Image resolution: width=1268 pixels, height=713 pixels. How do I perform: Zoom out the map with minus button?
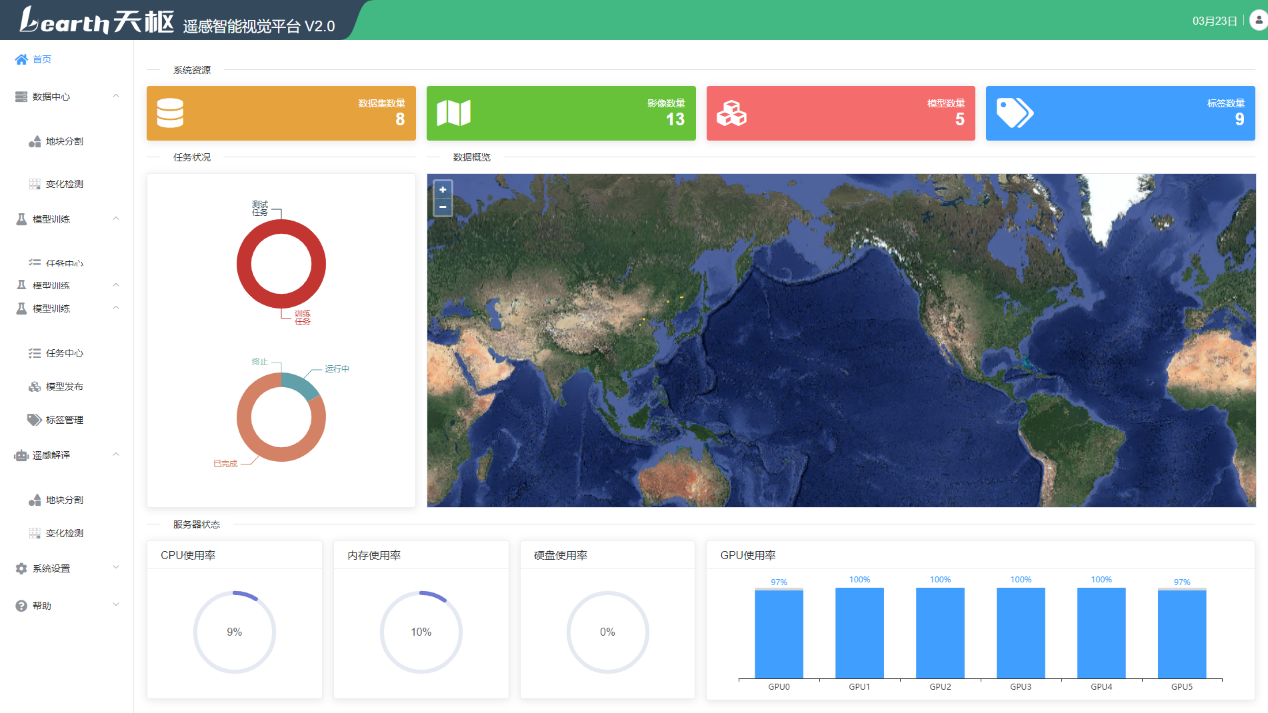[443, 207]
